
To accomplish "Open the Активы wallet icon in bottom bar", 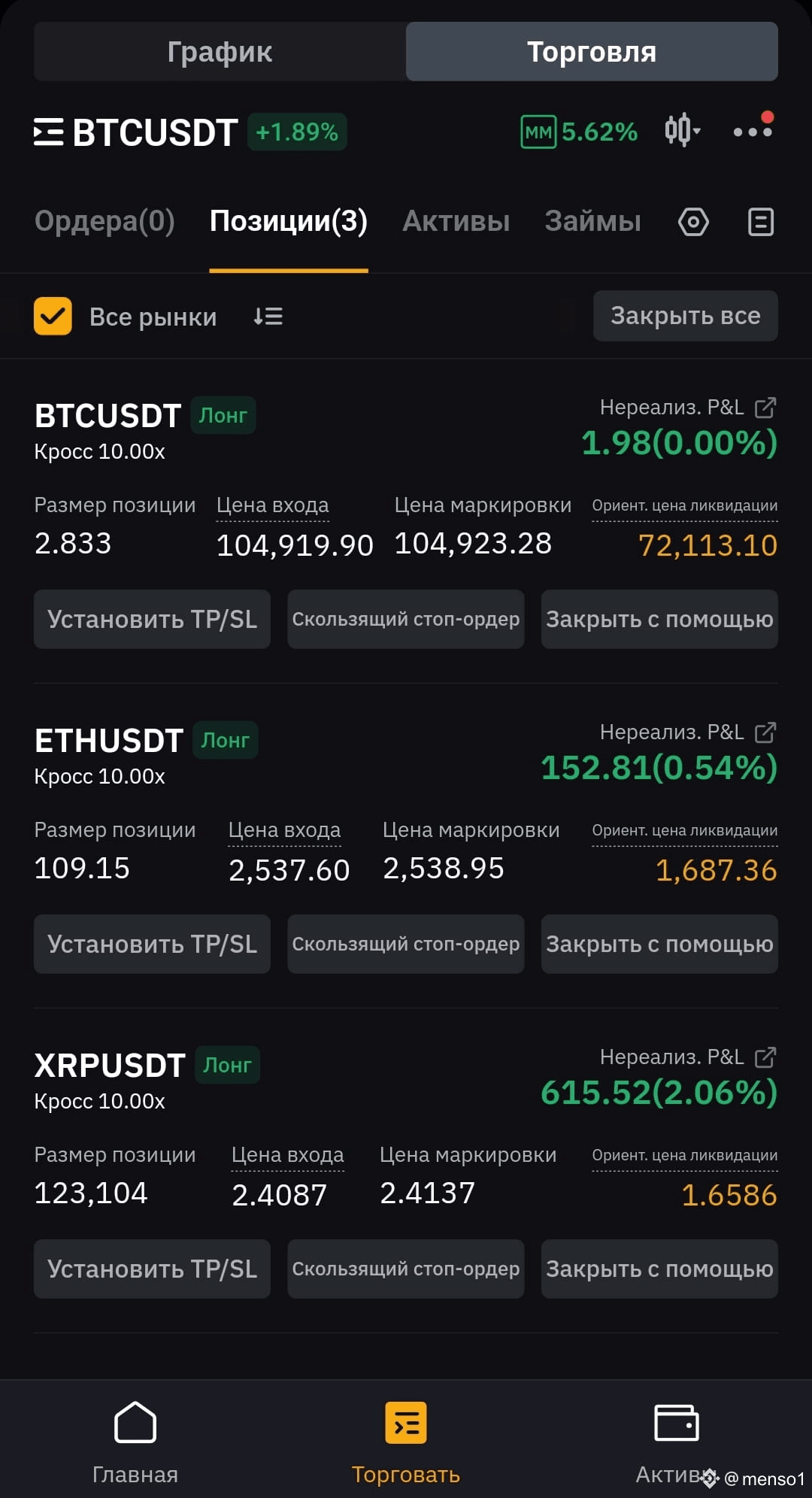I will click(x=677, y=1422).
